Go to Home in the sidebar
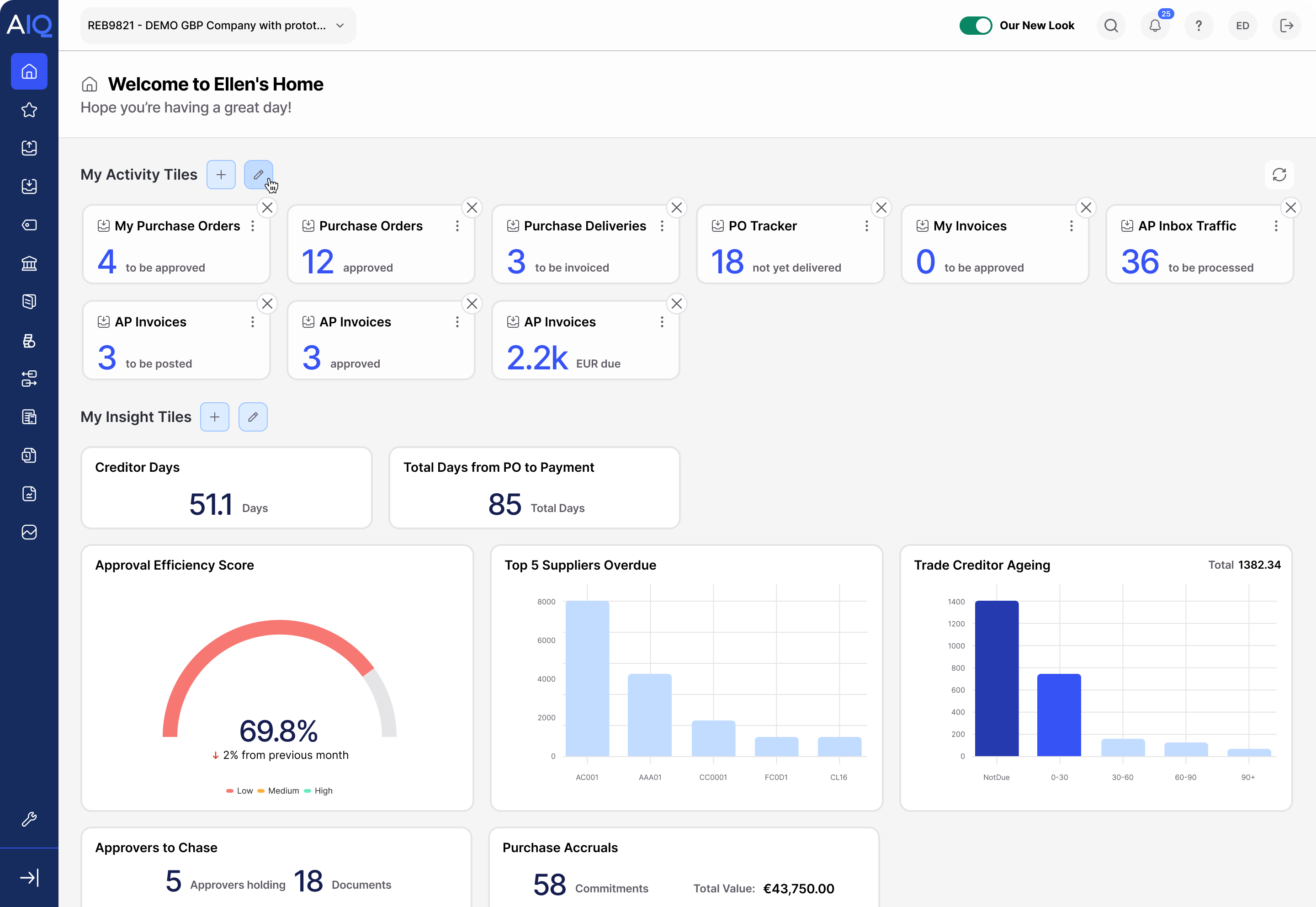 point(29,72)
